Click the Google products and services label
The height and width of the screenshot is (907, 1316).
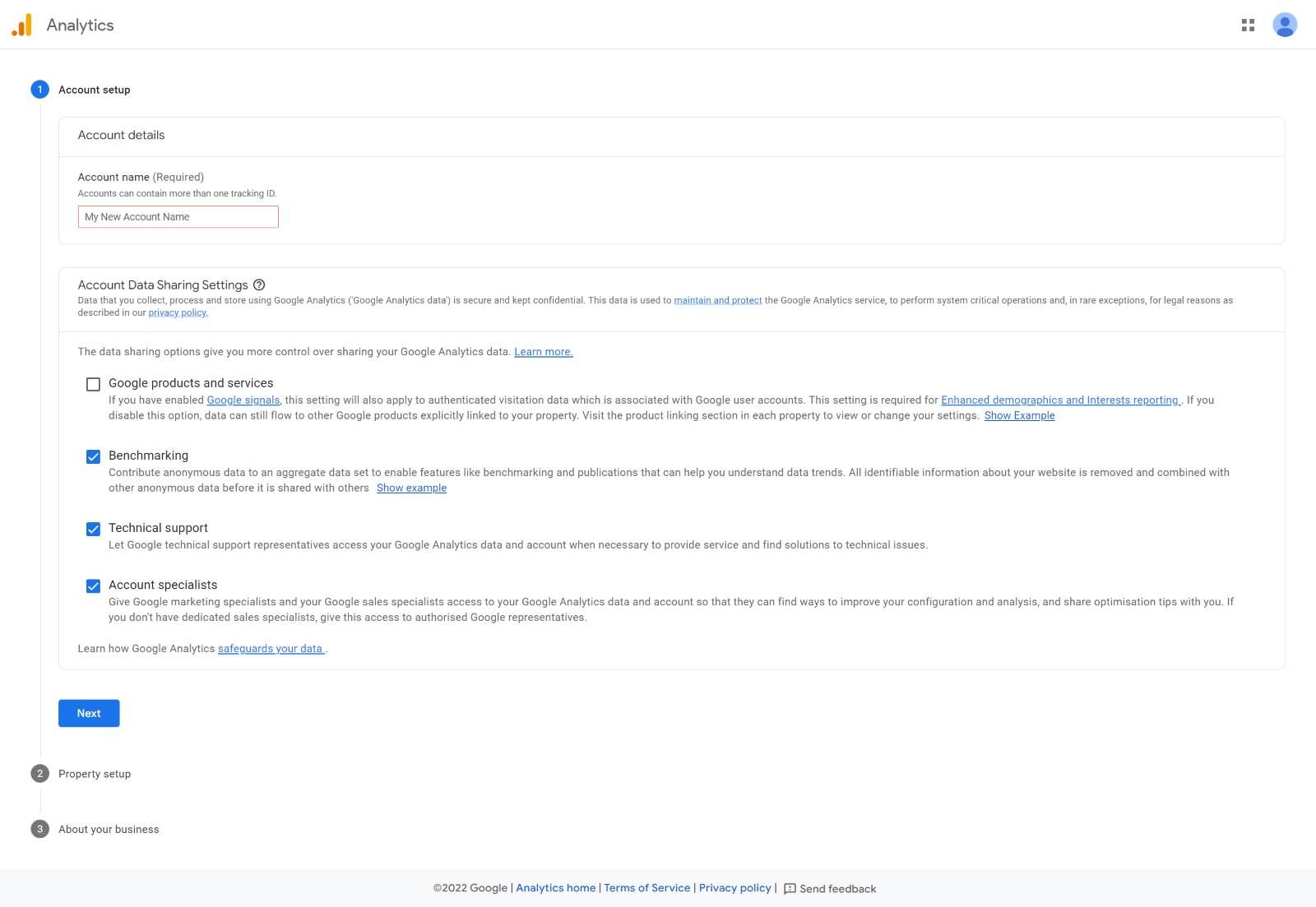[191, 383]
